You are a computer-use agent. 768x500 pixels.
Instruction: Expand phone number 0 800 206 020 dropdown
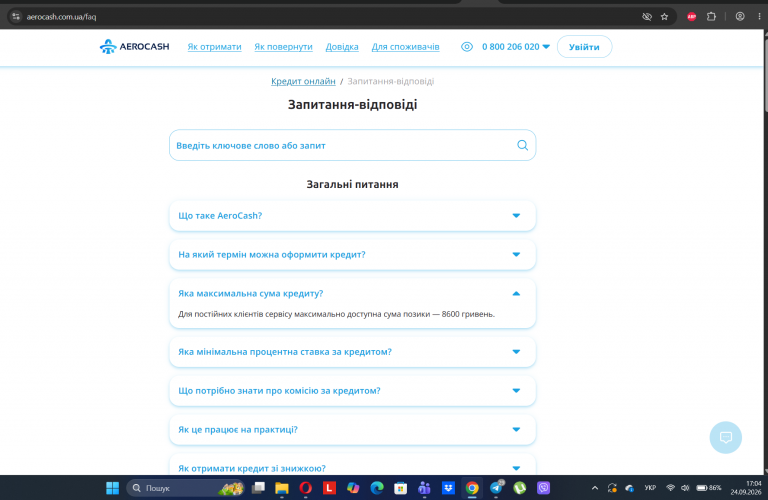(516, 47)
